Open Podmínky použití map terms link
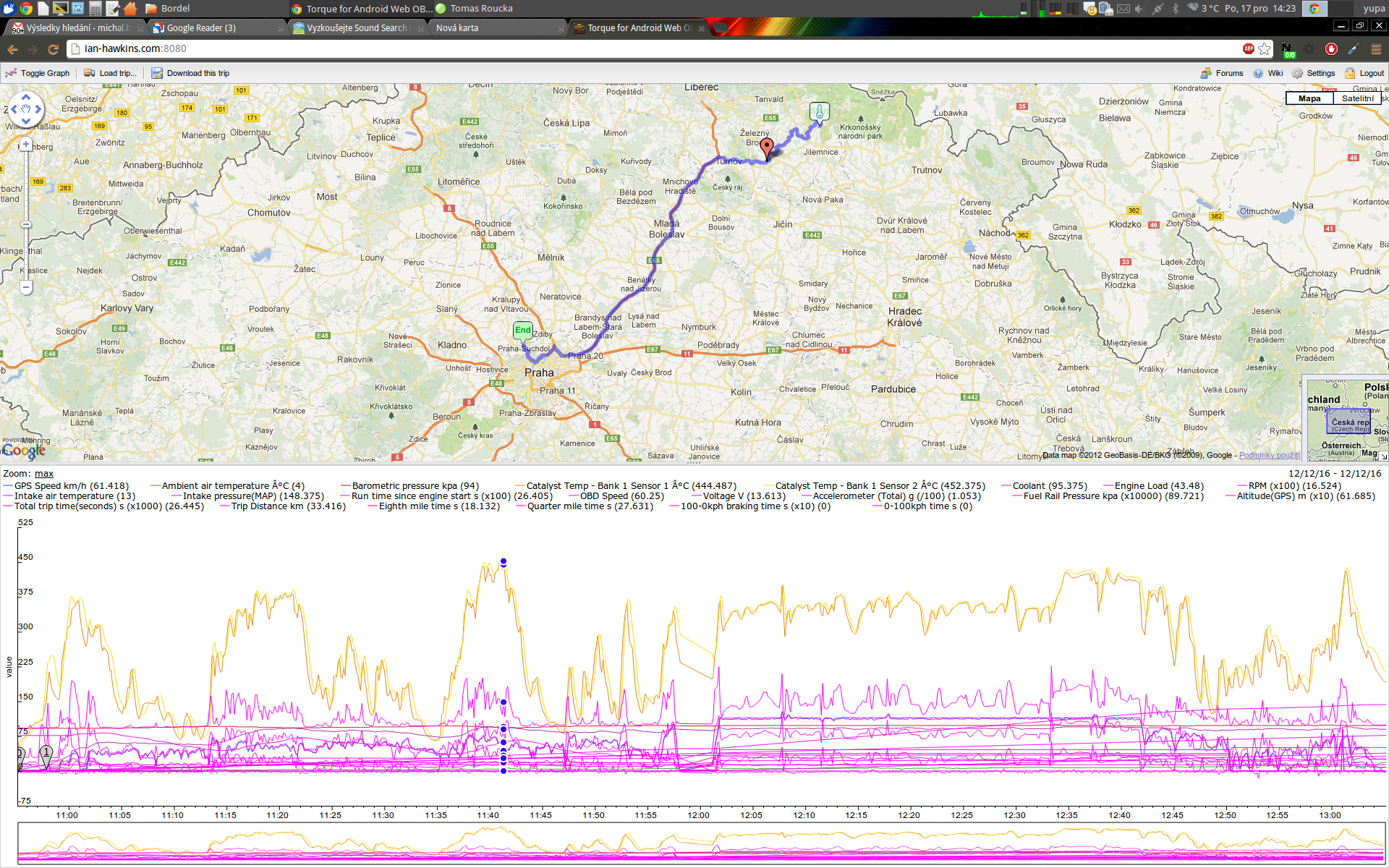The image size is (1389, 868). (x=1269, y=455)
